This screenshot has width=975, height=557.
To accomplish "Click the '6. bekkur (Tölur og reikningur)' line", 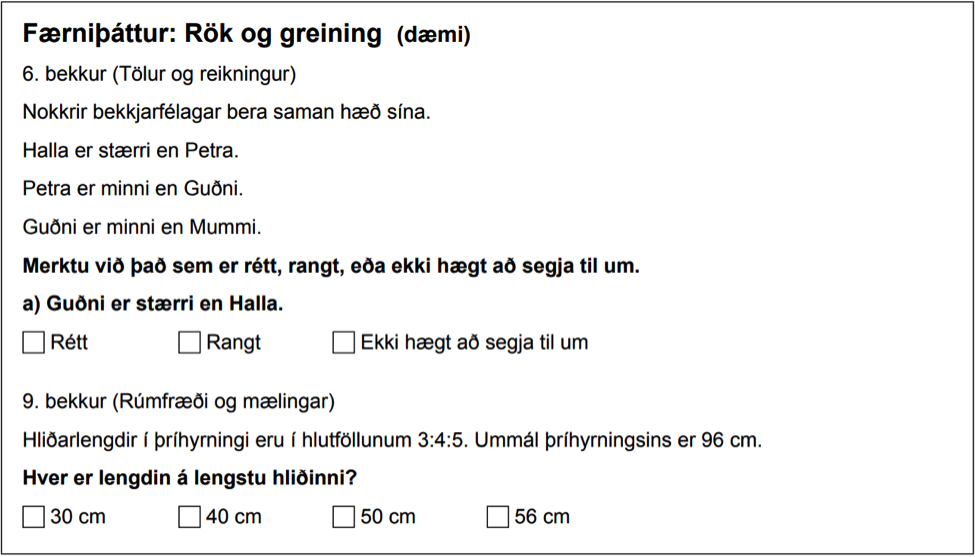I will (159, 75).
